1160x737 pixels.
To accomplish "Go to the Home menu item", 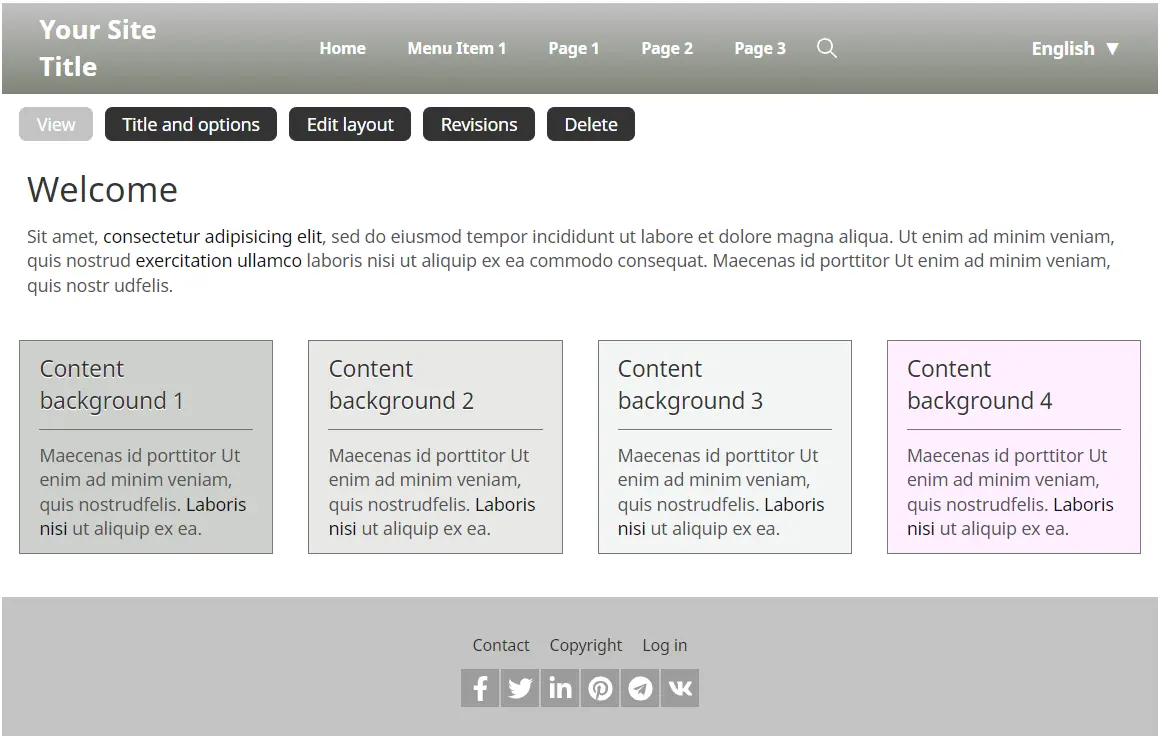I will [342, 48].
